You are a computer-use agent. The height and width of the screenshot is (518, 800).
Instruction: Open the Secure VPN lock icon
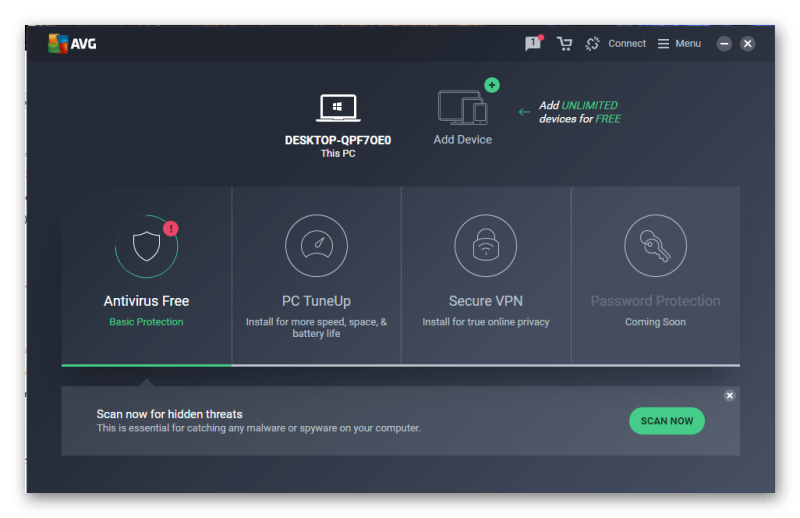(x=486, y=245)
